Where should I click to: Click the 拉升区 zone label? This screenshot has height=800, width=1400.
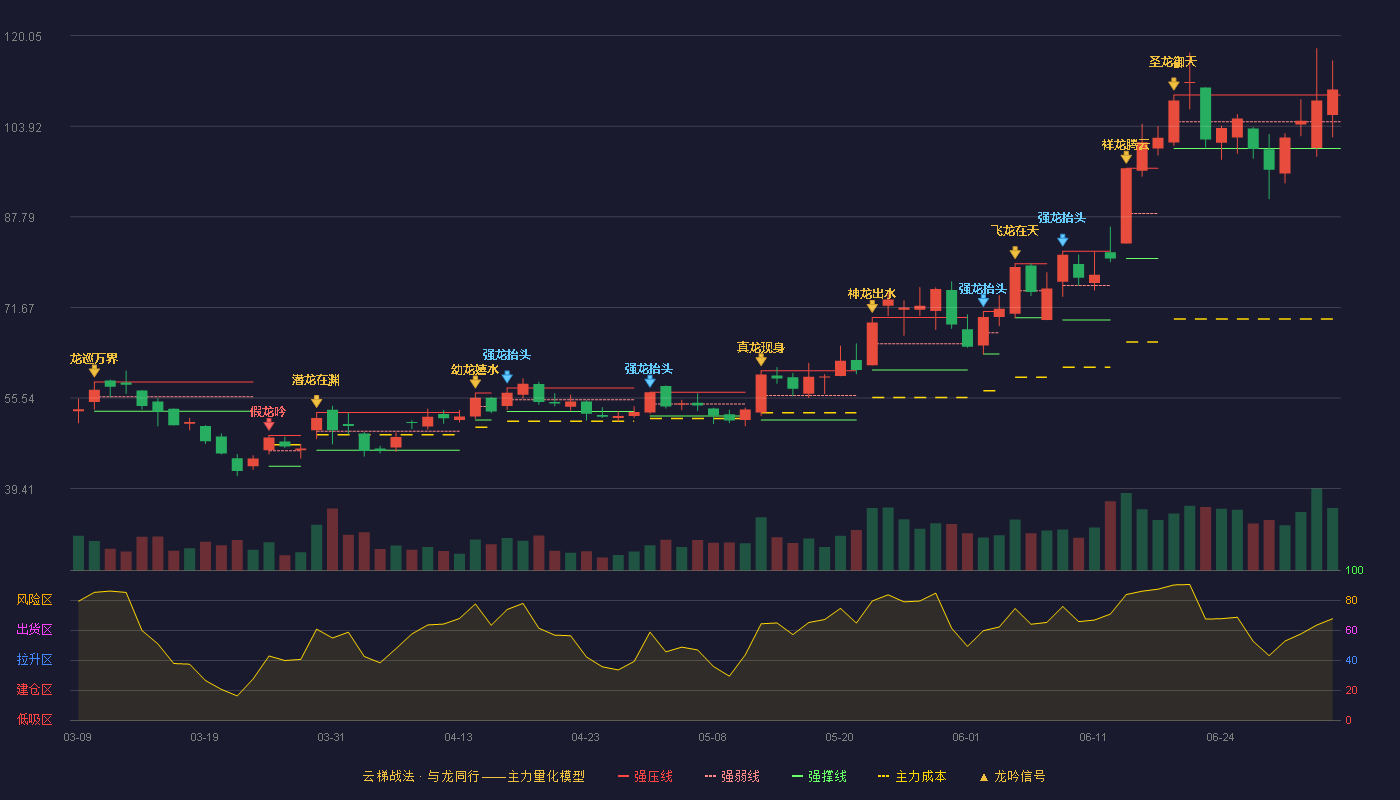tap(34, 660)
